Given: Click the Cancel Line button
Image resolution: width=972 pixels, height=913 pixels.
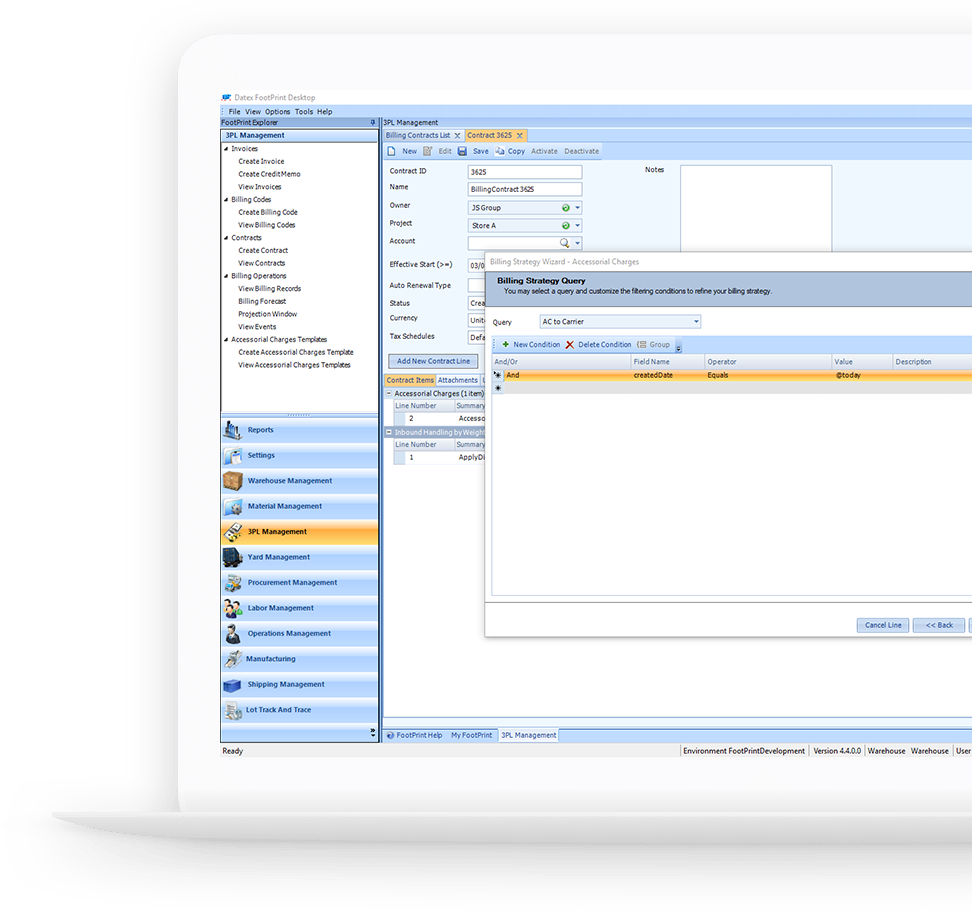Looking at the screenshot, I should click(883, 625).
